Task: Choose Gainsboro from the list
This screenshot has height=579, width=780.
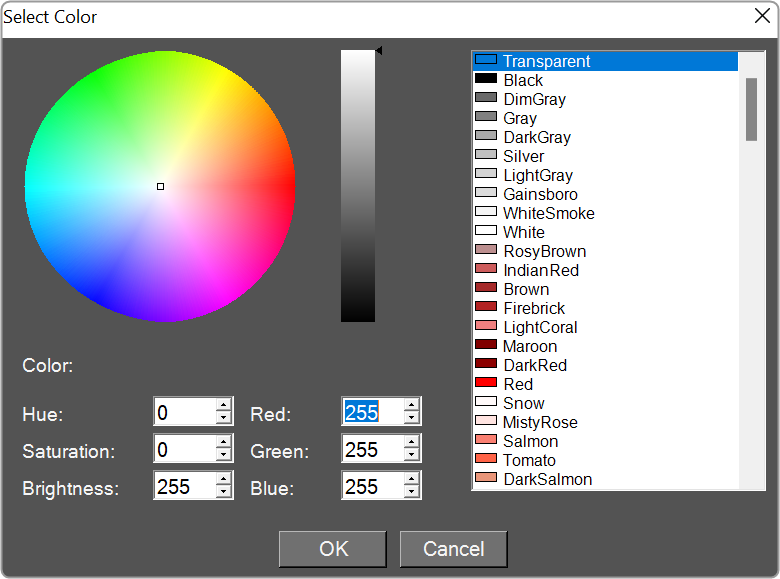Action: [x=605, y=194]
